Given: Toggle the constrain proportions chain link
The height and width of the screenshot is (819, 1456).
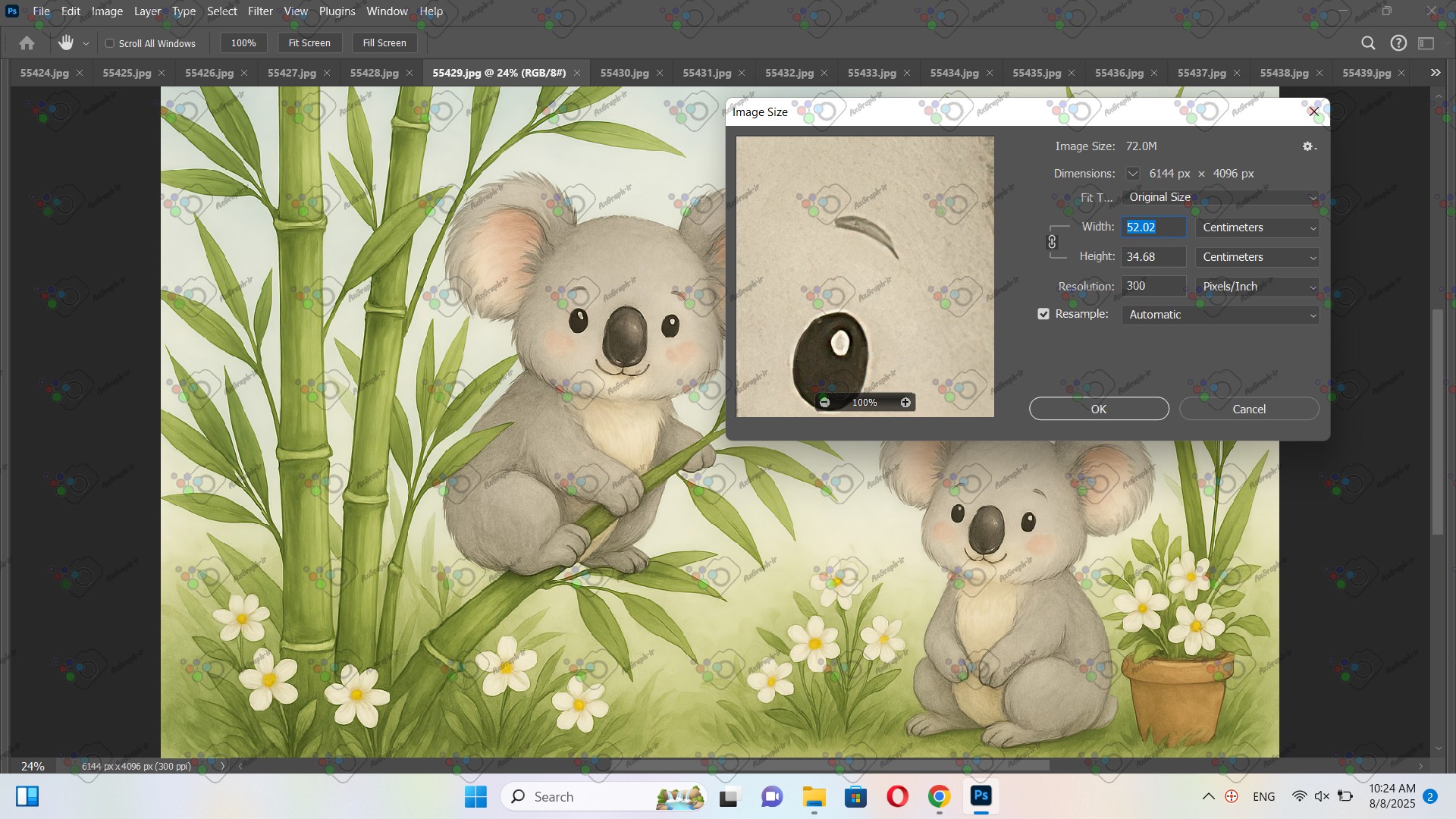Looking at the screenshot, I should (x=1052, y=242).
